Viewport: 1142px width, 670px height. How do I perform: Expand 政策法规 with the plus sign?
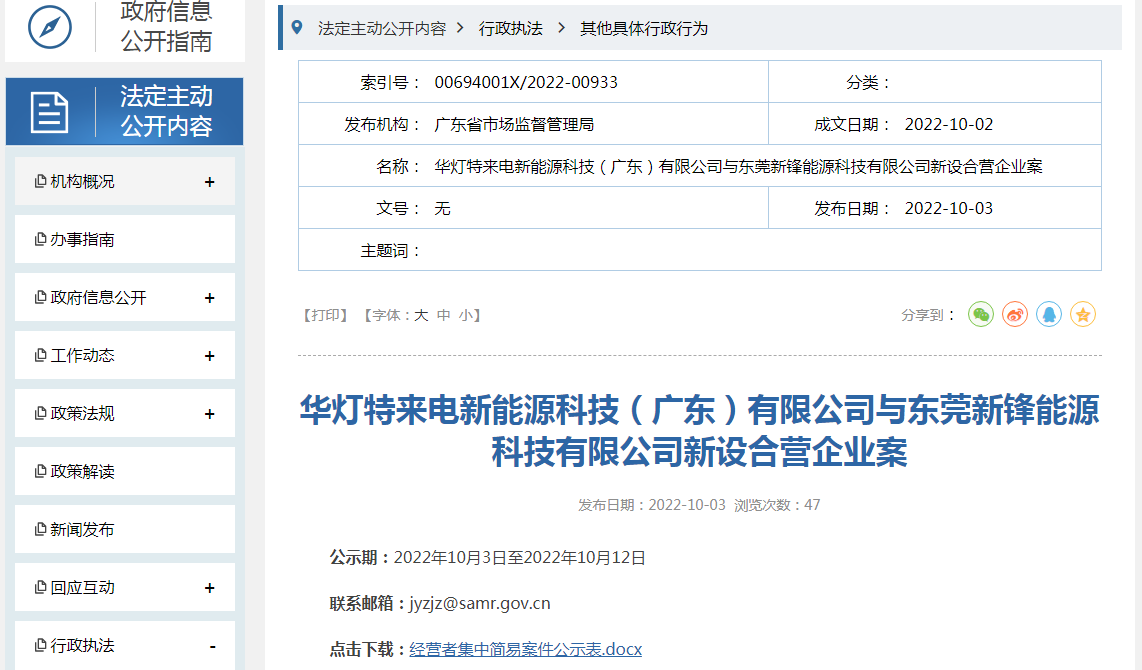point(210,414)
